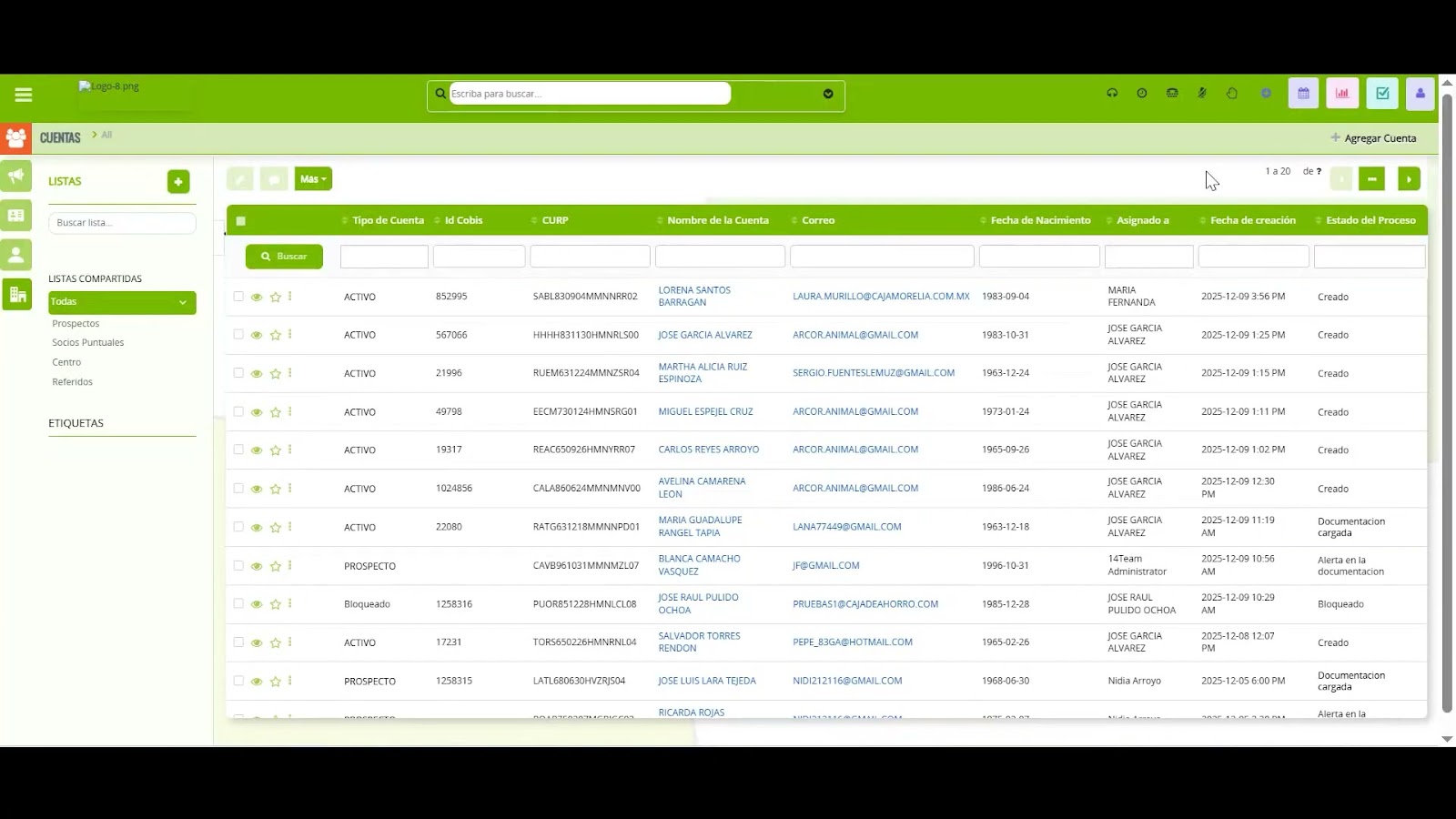Click the headphones support icon
This screenshot has width=1456, height=819.
pos(1112,93)
